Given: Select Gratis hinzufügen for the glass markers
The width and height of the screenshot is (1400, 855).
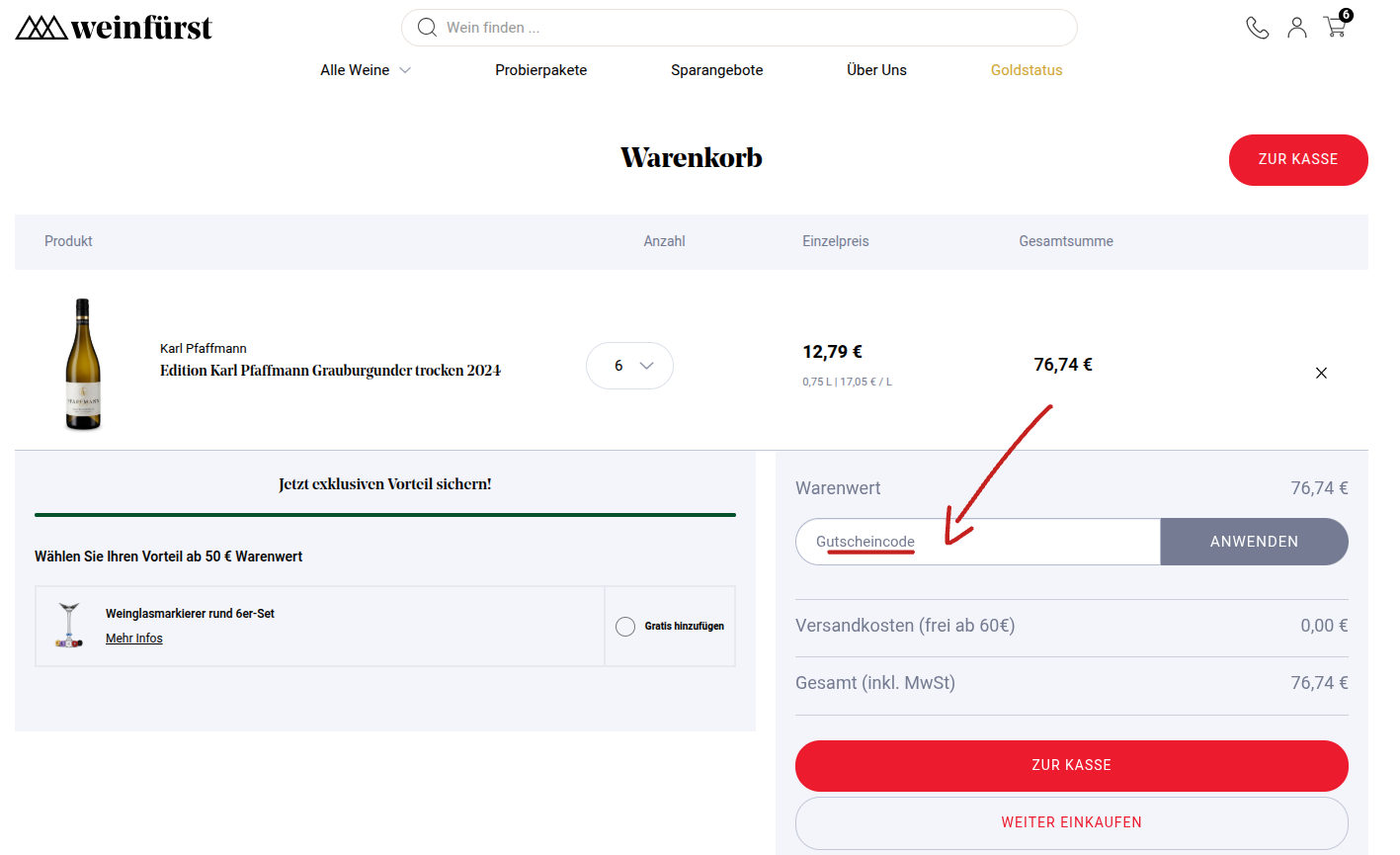Looking at the screenshot, I should point(623,626).
